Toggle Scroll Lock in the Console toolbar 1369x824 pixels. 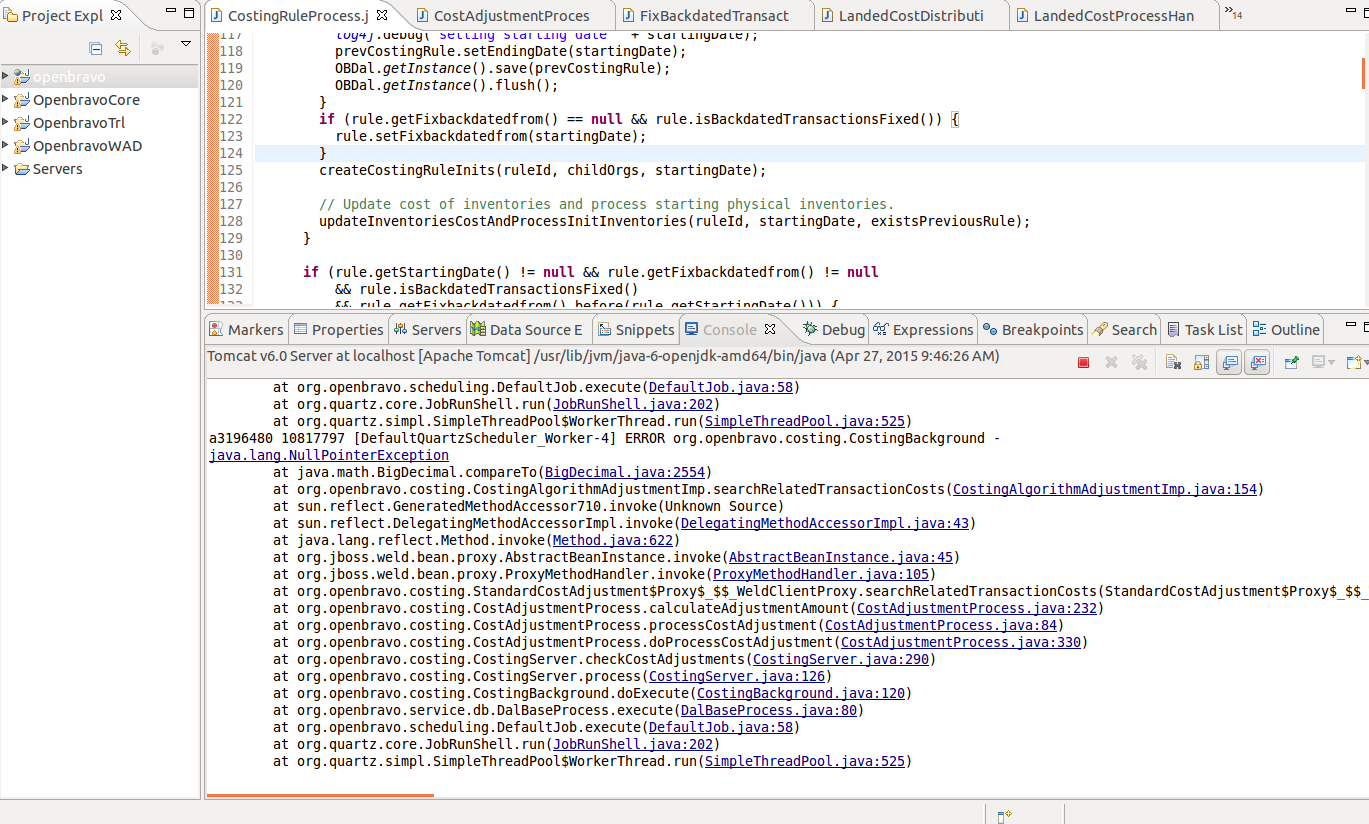point(1201,362)
